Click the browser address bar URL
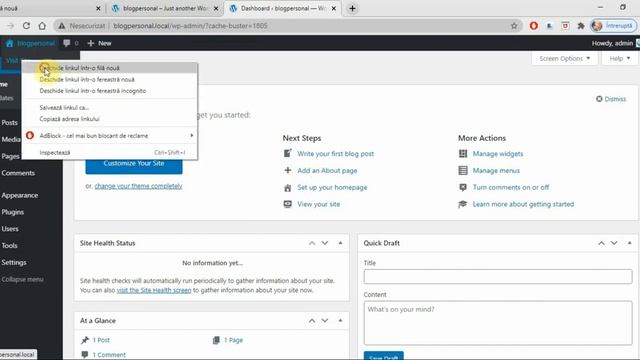The height and width of the screenshot is (360, 640). (190, 26)
